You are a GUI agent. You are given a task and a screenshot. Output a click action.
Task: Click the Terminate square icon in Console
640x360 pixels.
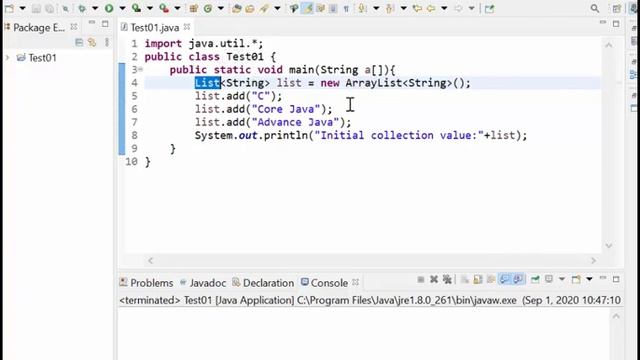click(x=421, y=279)
